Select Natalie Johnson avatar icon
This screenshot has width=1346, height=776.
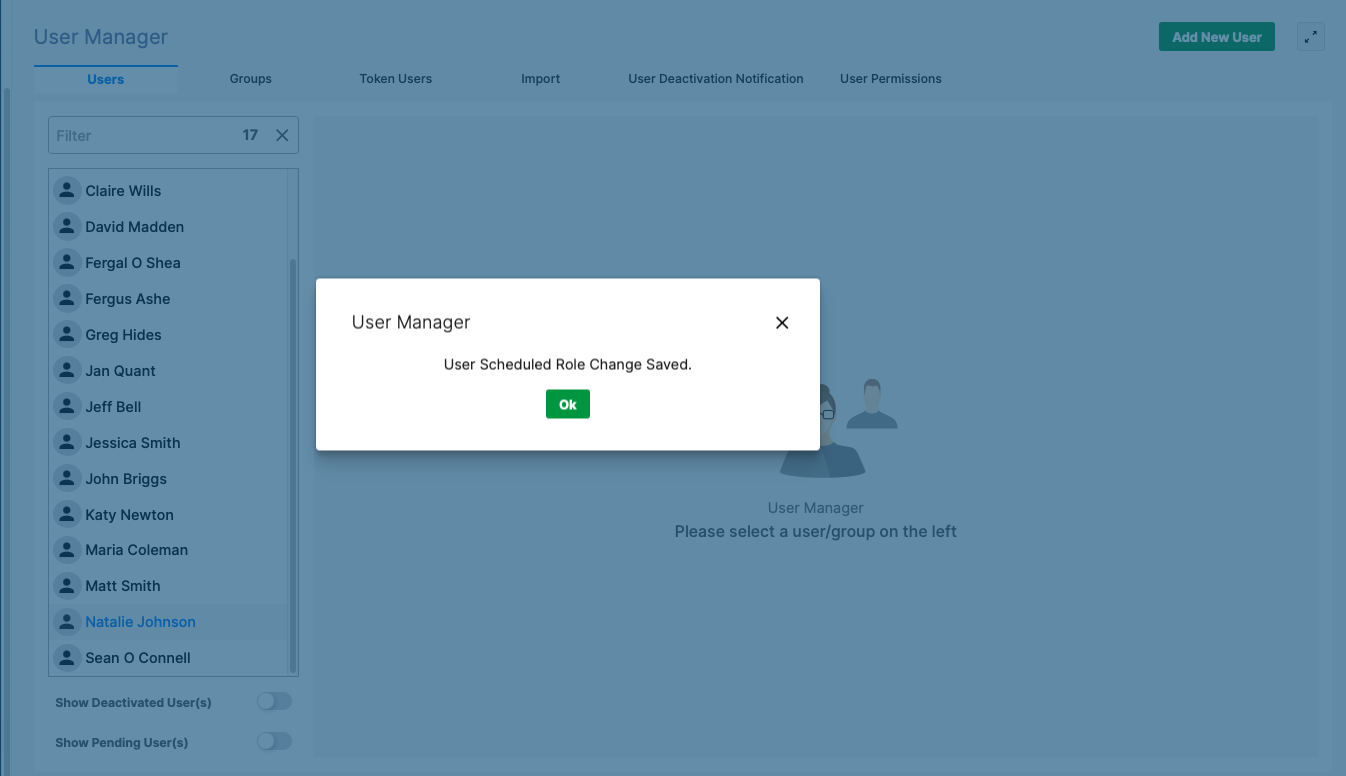pos(67,621)
